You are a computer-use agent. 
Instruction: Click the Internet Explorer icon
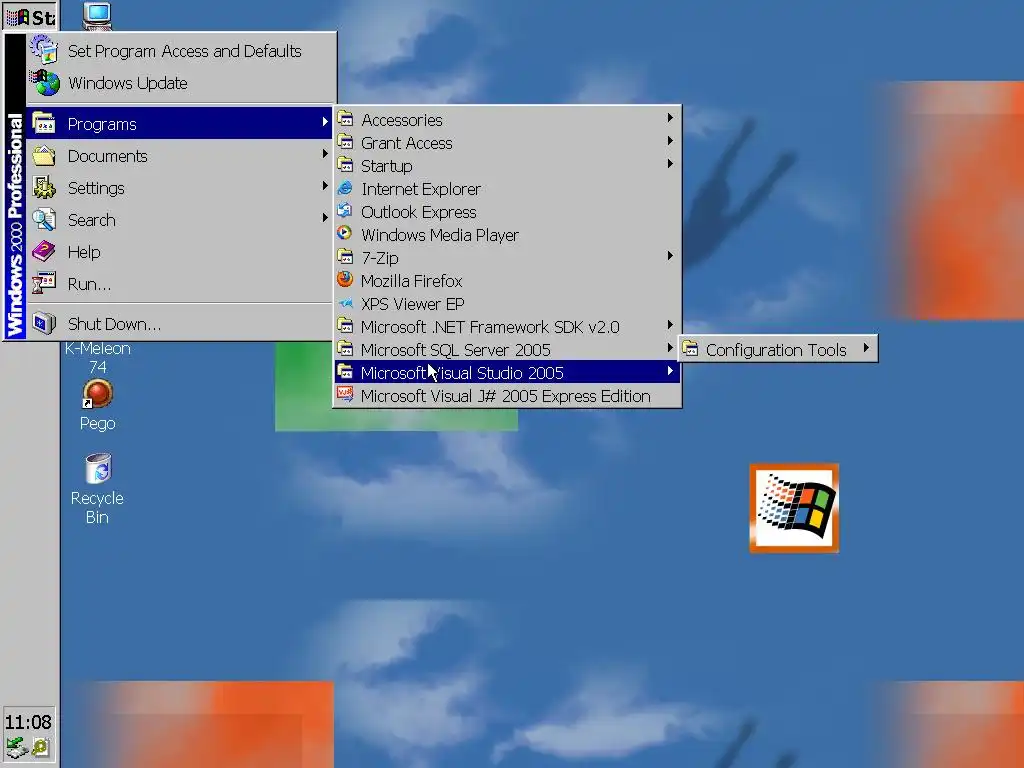345,188
